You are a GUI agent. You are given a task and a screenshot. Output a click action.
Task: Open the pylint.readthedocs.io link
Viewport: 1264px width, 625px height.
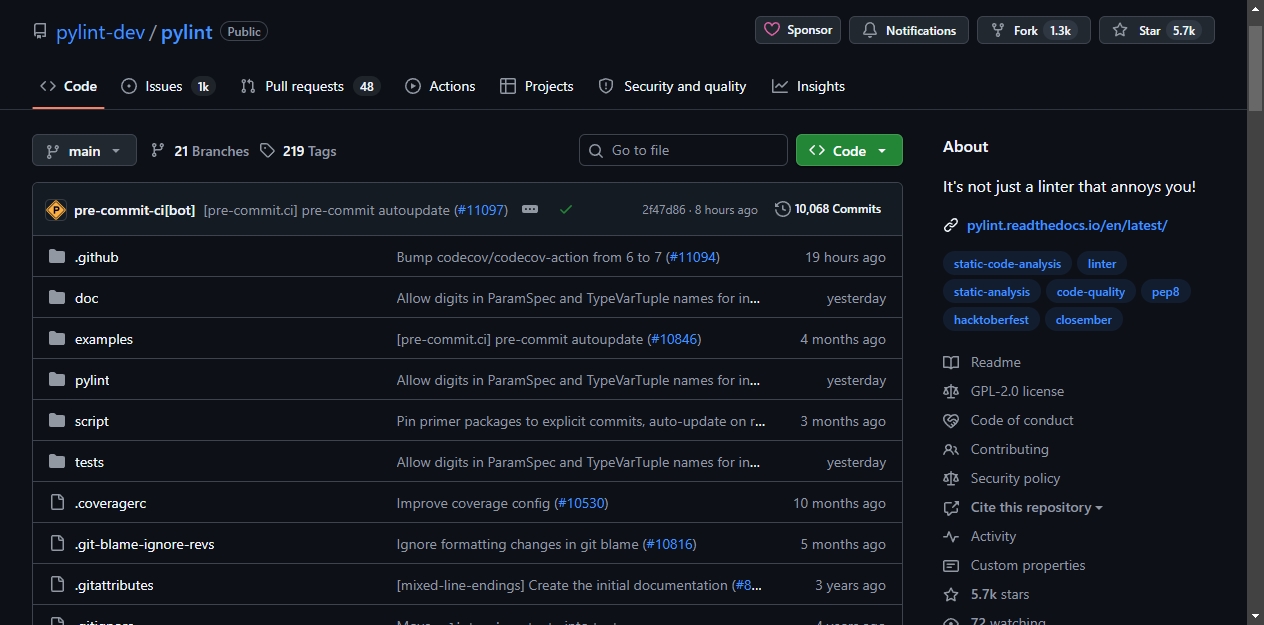[1067, 226]
